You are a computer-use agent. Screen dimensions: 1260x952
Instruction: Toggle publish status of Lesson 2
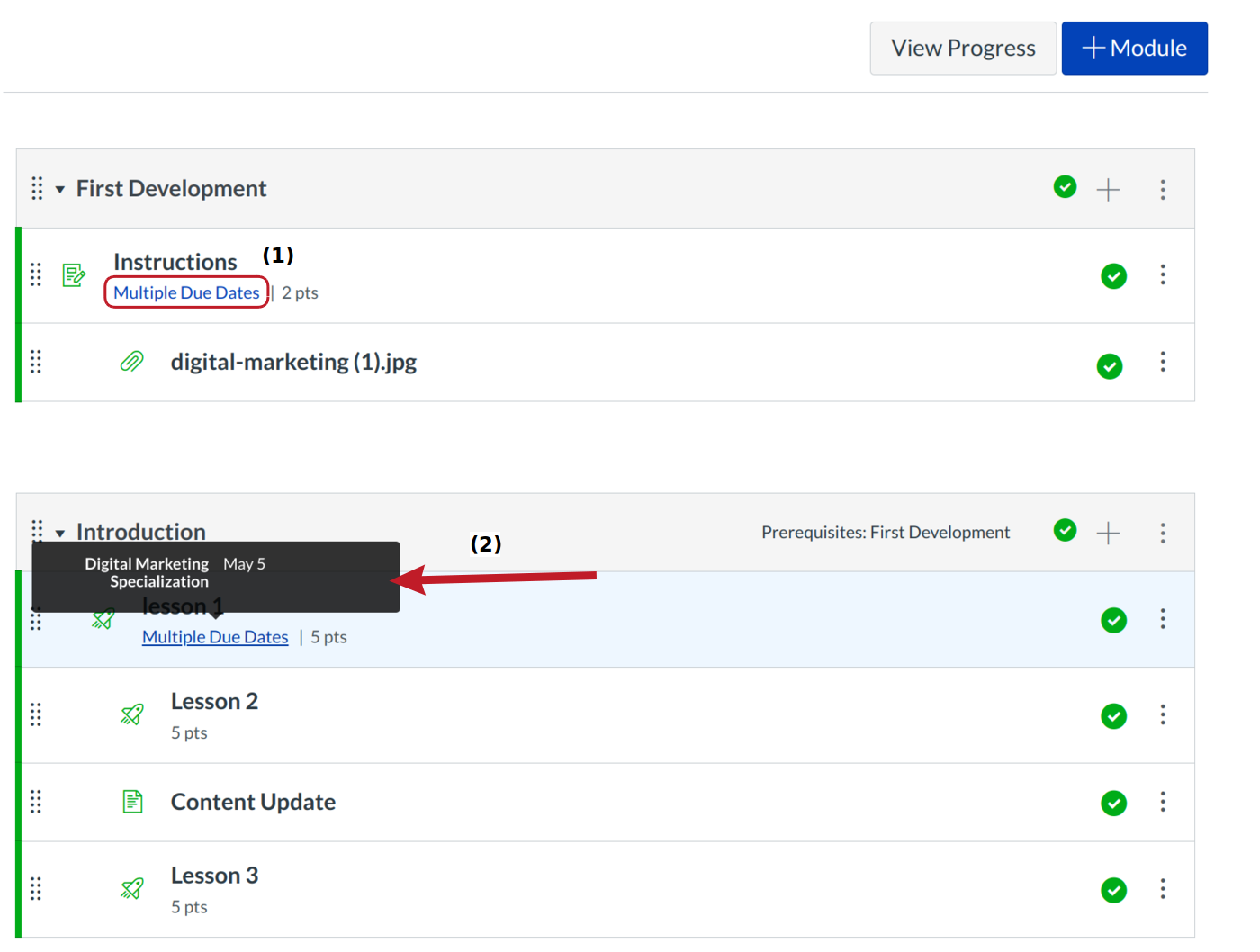pos(1113,716)
